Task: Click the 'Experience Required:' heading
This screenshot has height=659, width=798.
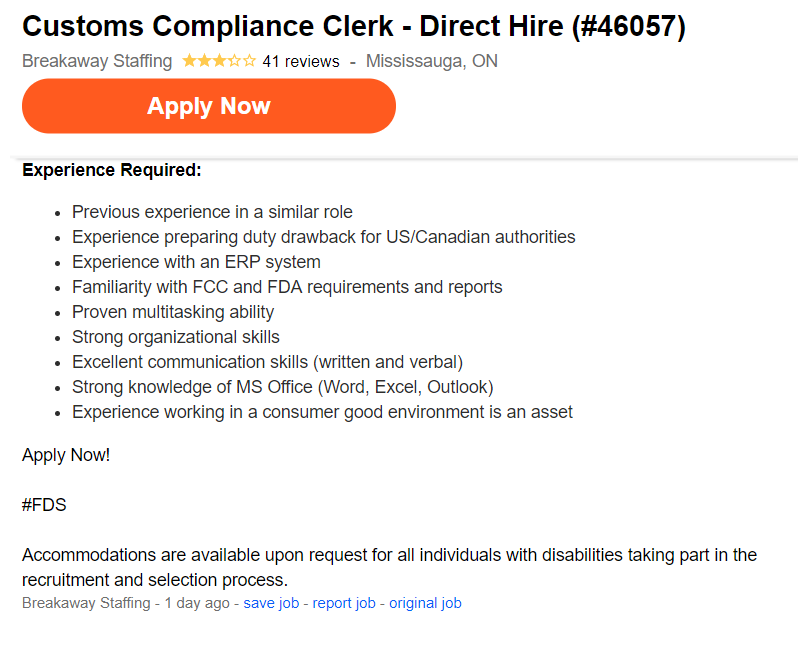Action: [x=112, y=170]
